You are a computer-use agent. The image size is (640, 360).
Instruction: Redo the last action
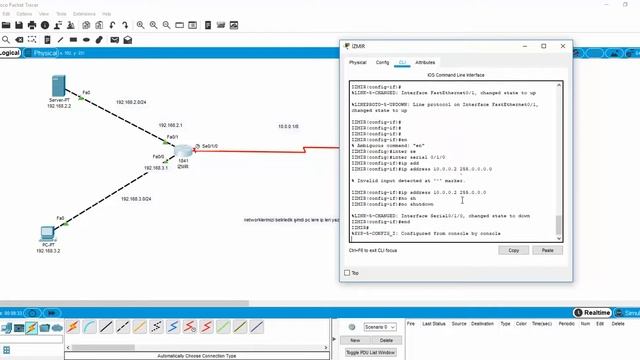125,25
